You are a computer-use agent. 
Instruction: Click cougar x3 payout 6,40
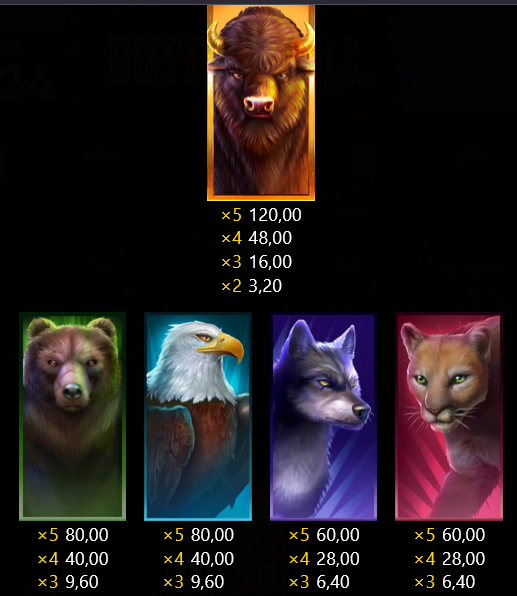pos(445,582)
